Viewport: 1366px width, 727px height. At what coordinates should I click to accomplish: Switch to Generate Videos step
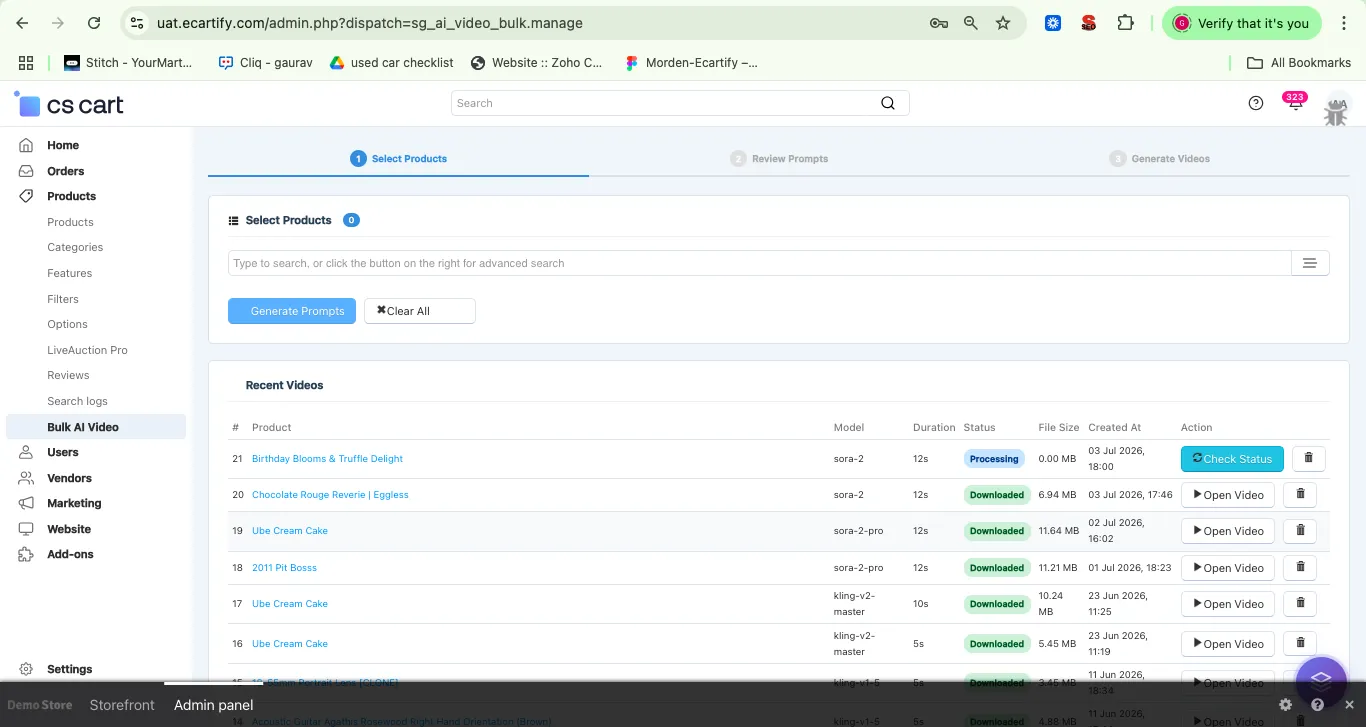pyautogui.click(x=1160, y=158)
